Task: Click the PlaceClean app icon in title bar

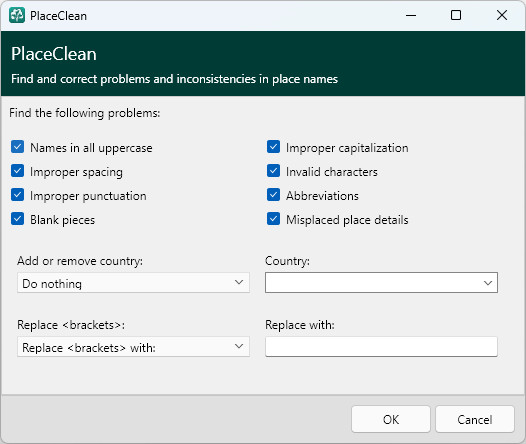Action: (x=17, y=15)
